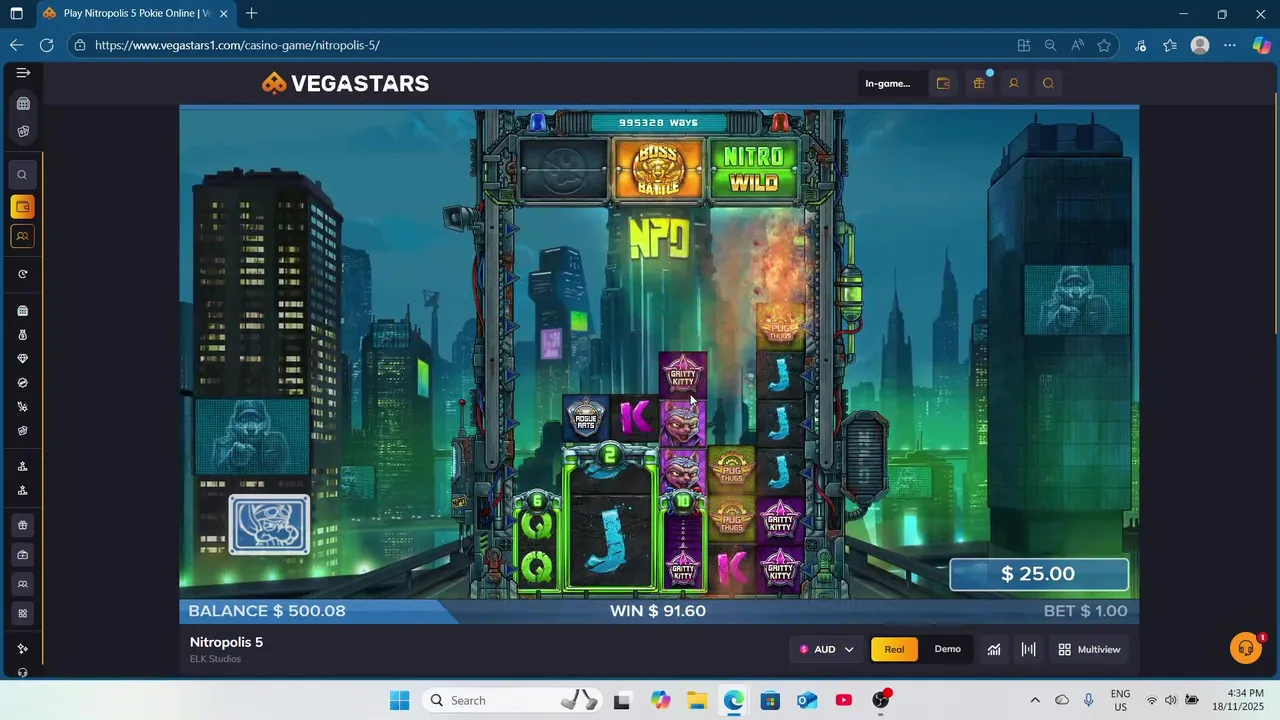Screen dimensions: 1280x720
Task: Select the Play Nitropolis 5 browser tab
Action: click(x=135, y=14)
